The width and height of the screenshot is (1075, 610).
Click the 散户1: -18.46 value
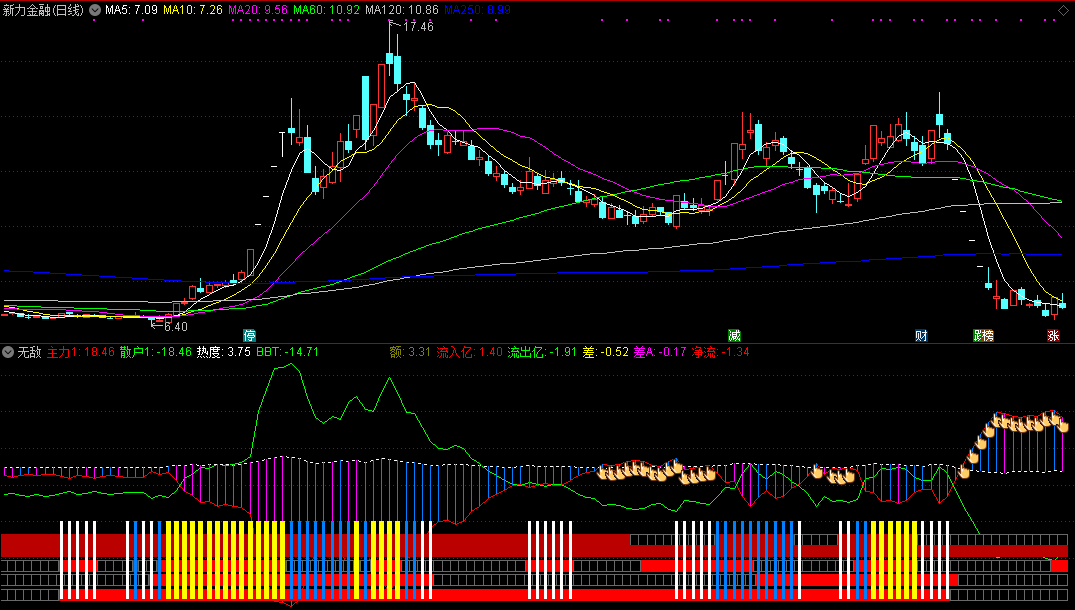[x=156, y=352]
